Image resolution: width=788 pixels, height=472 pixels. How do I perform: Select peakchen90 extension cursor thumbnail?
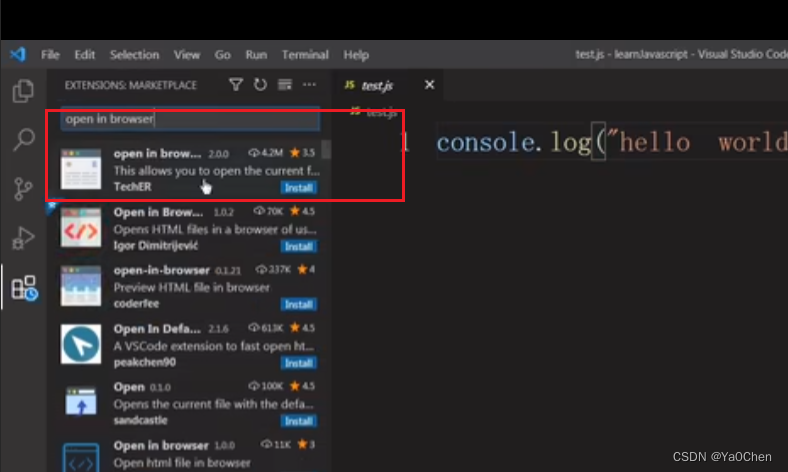(81, 344)
